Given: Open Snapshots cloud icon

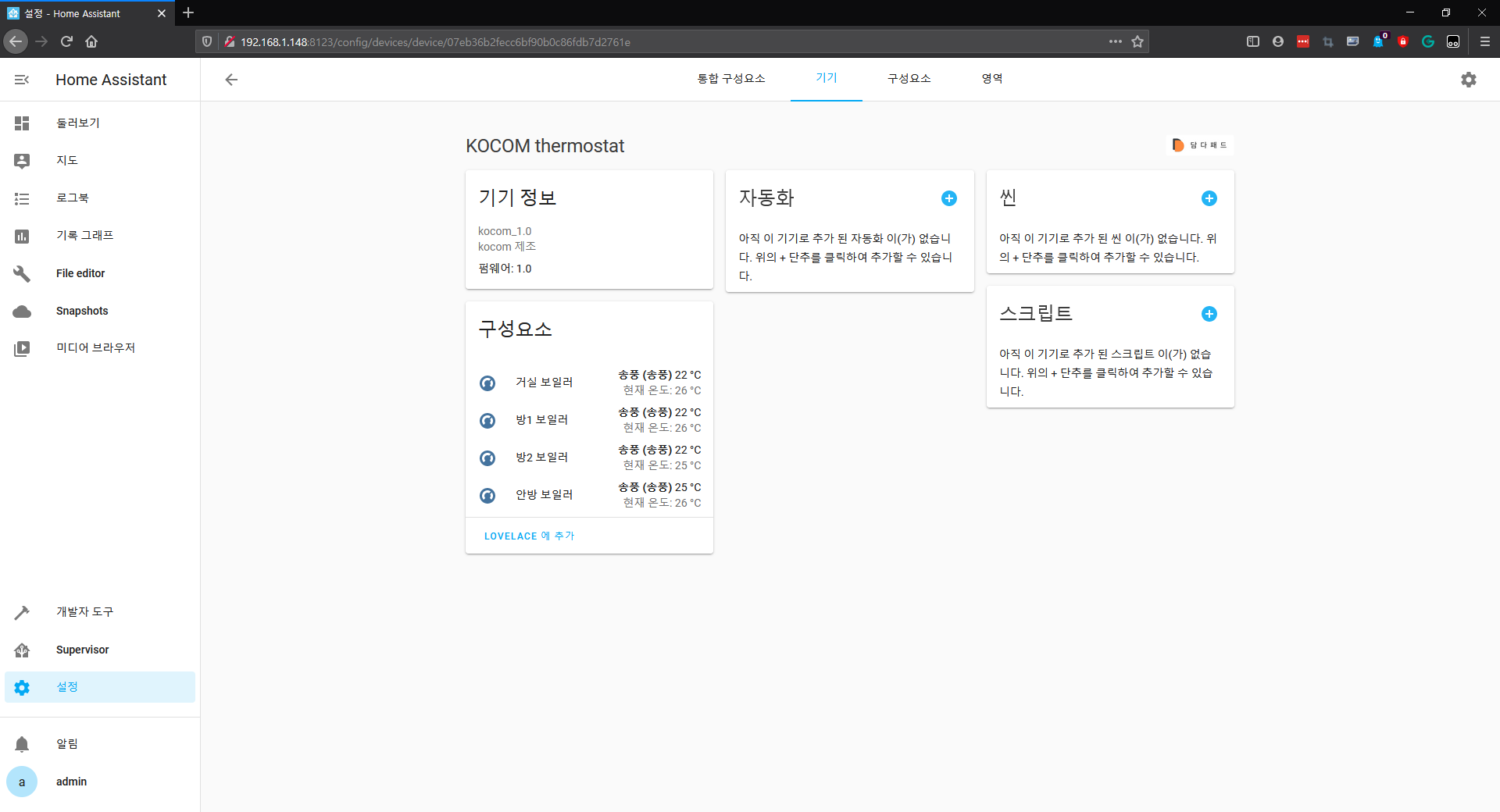Looking at the screenshot, I should (x=22, y=311).
